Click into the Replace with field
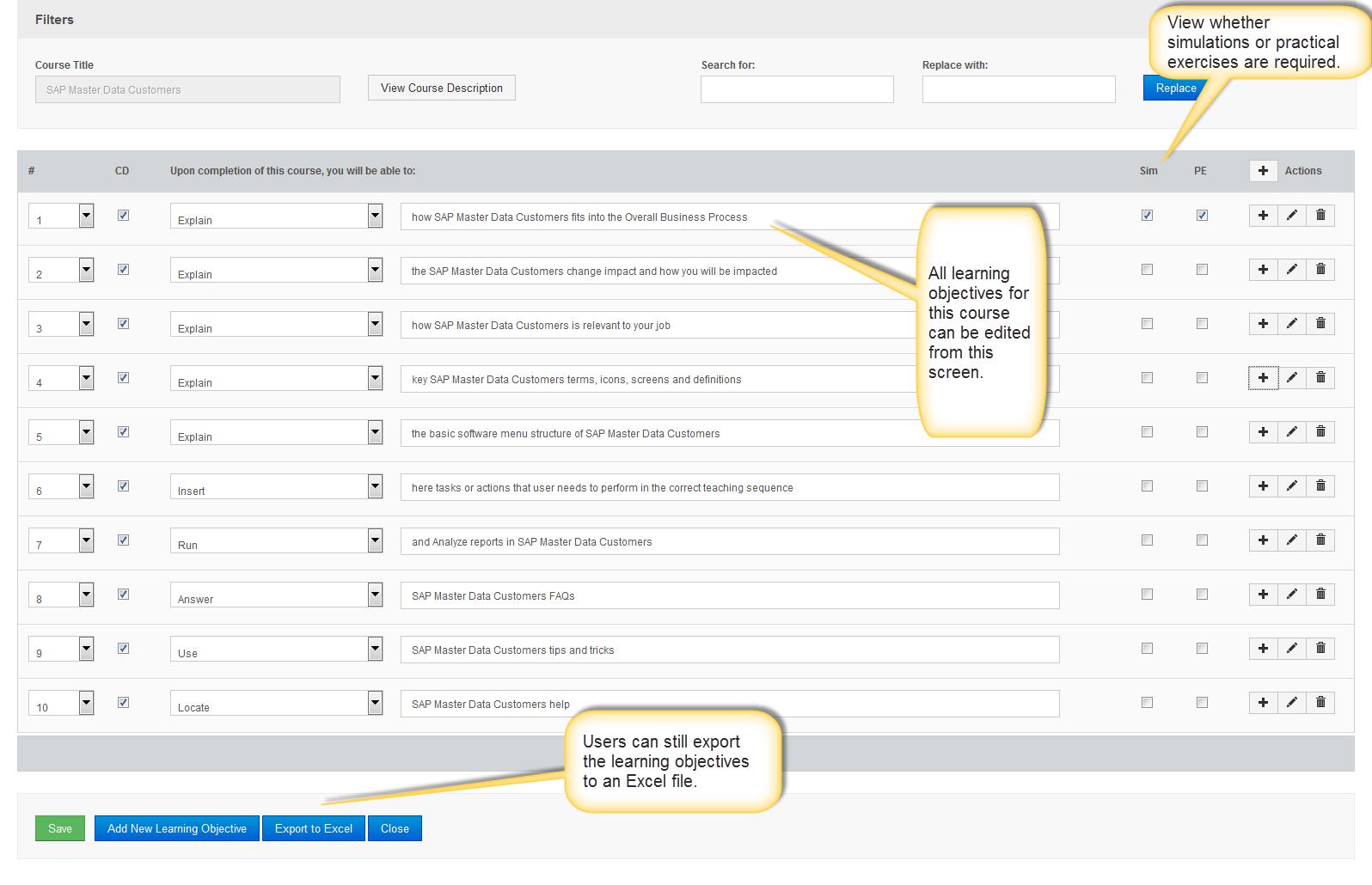The width and height of the screenshot is (1372, 885). pos(1019,89)
